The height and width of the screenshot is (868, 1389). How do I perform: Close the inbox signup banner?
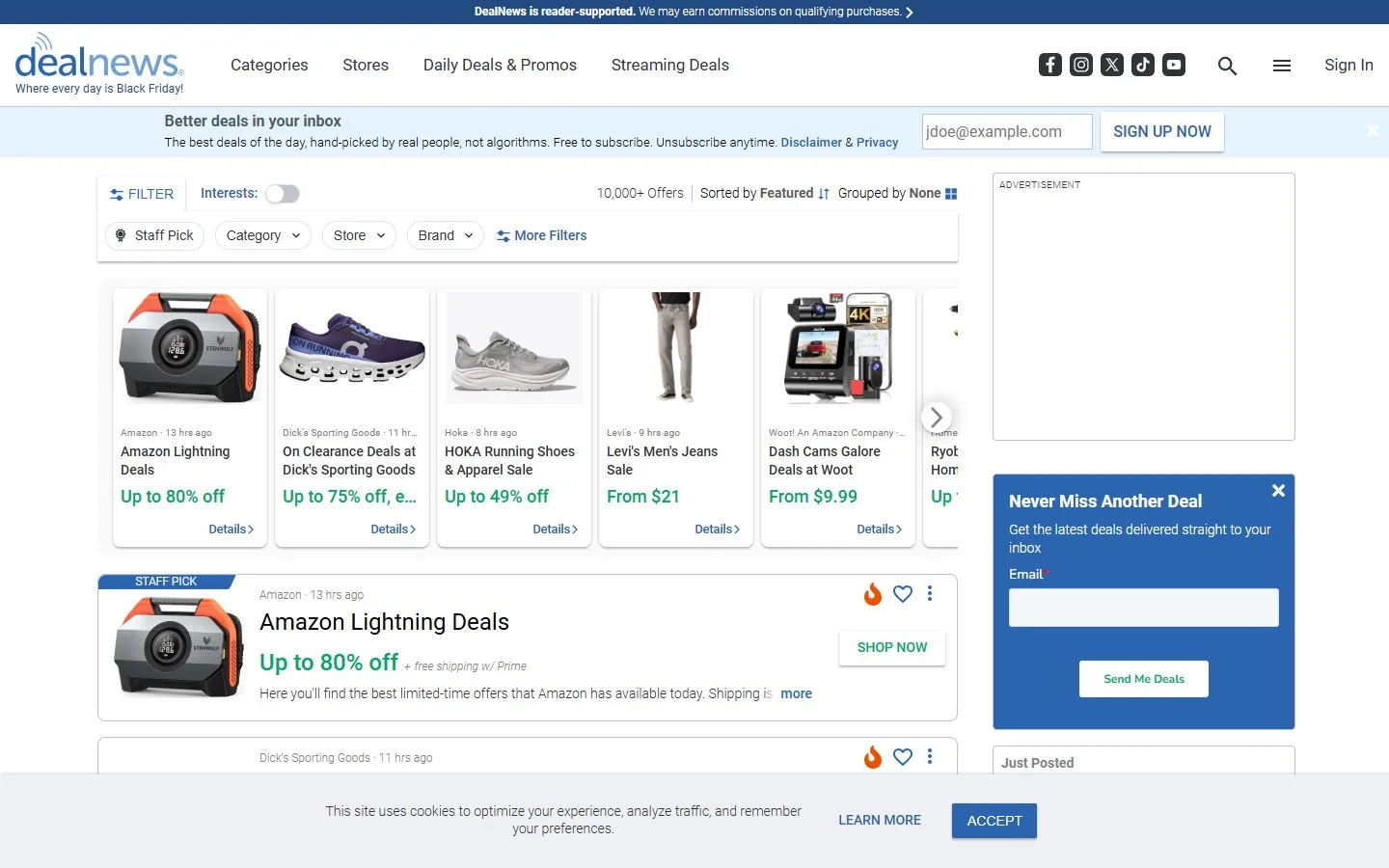pos(1373,131)
